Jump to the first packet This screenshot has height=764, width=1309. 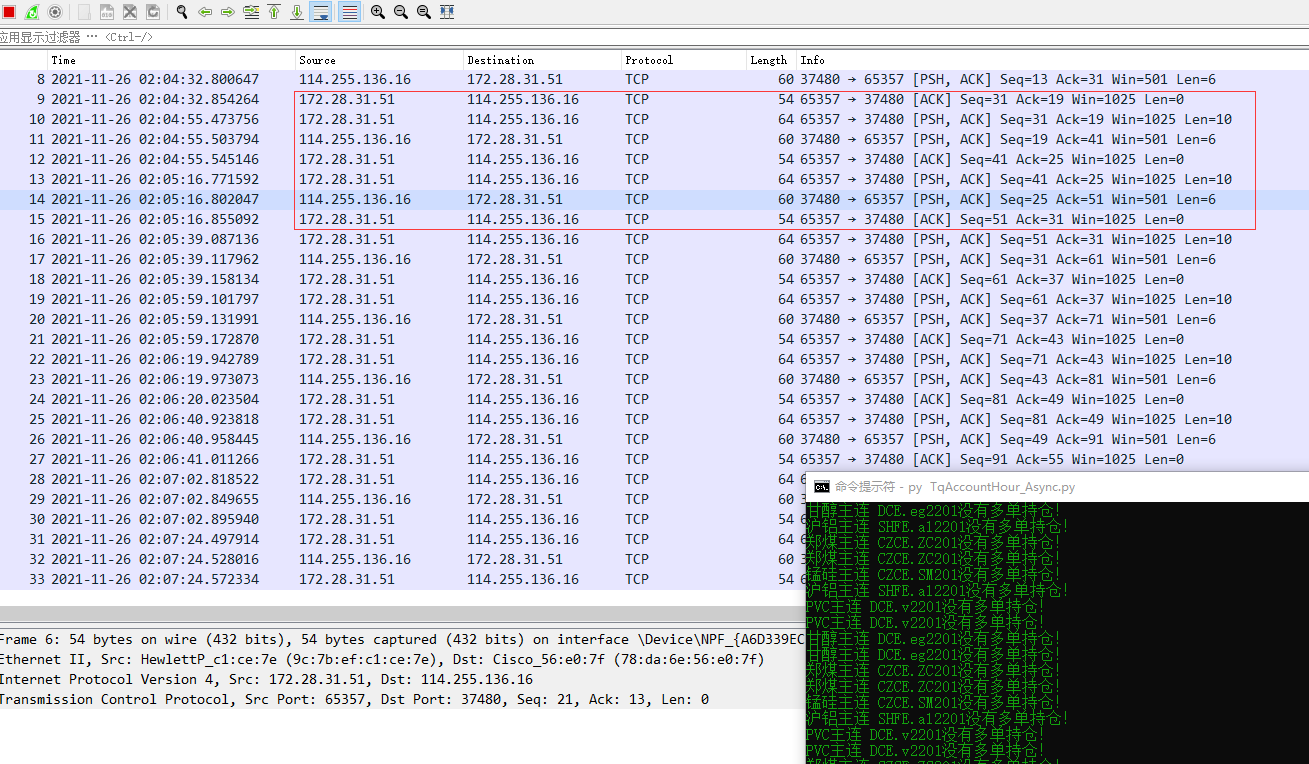(274, 12)
